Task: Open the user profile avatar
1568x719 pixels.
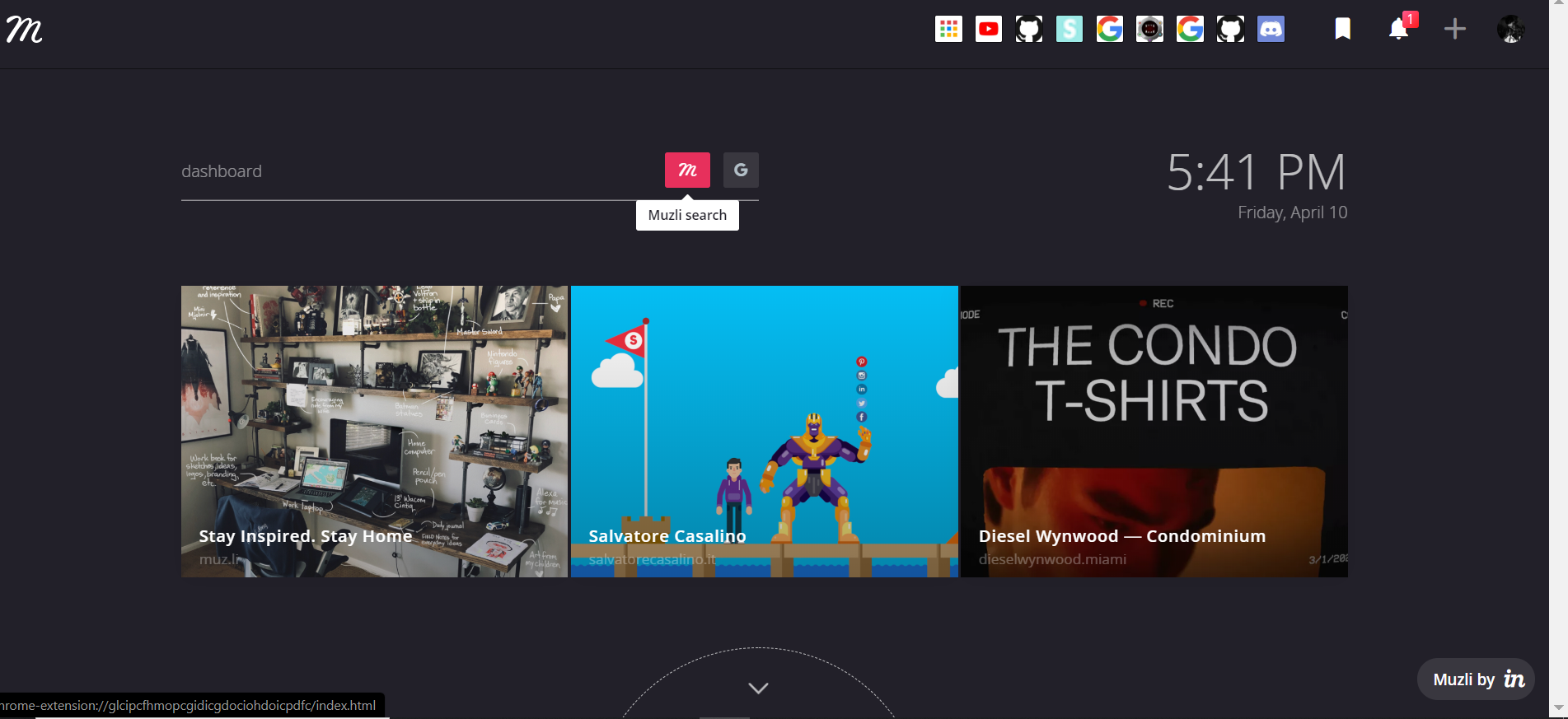Action: pos(1511,30)
